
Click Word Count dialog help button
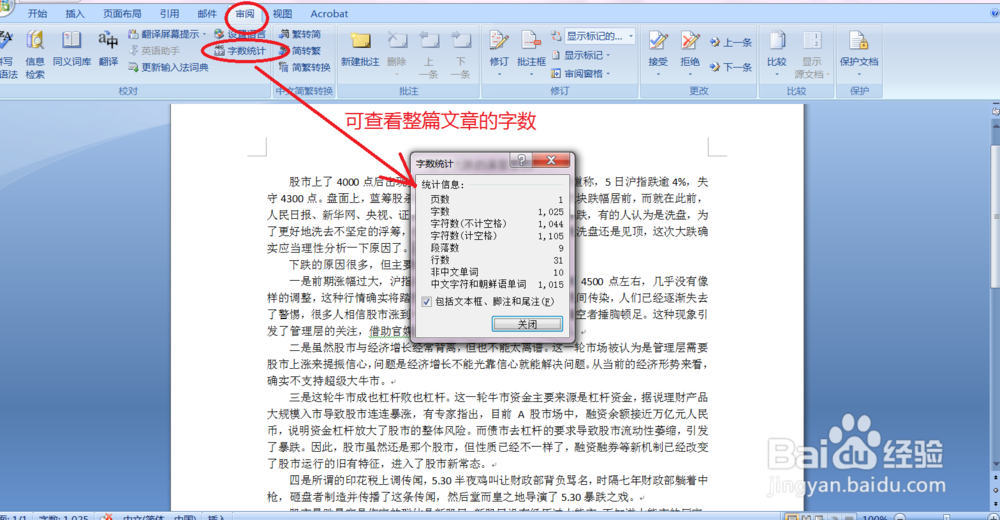(521, 160)
